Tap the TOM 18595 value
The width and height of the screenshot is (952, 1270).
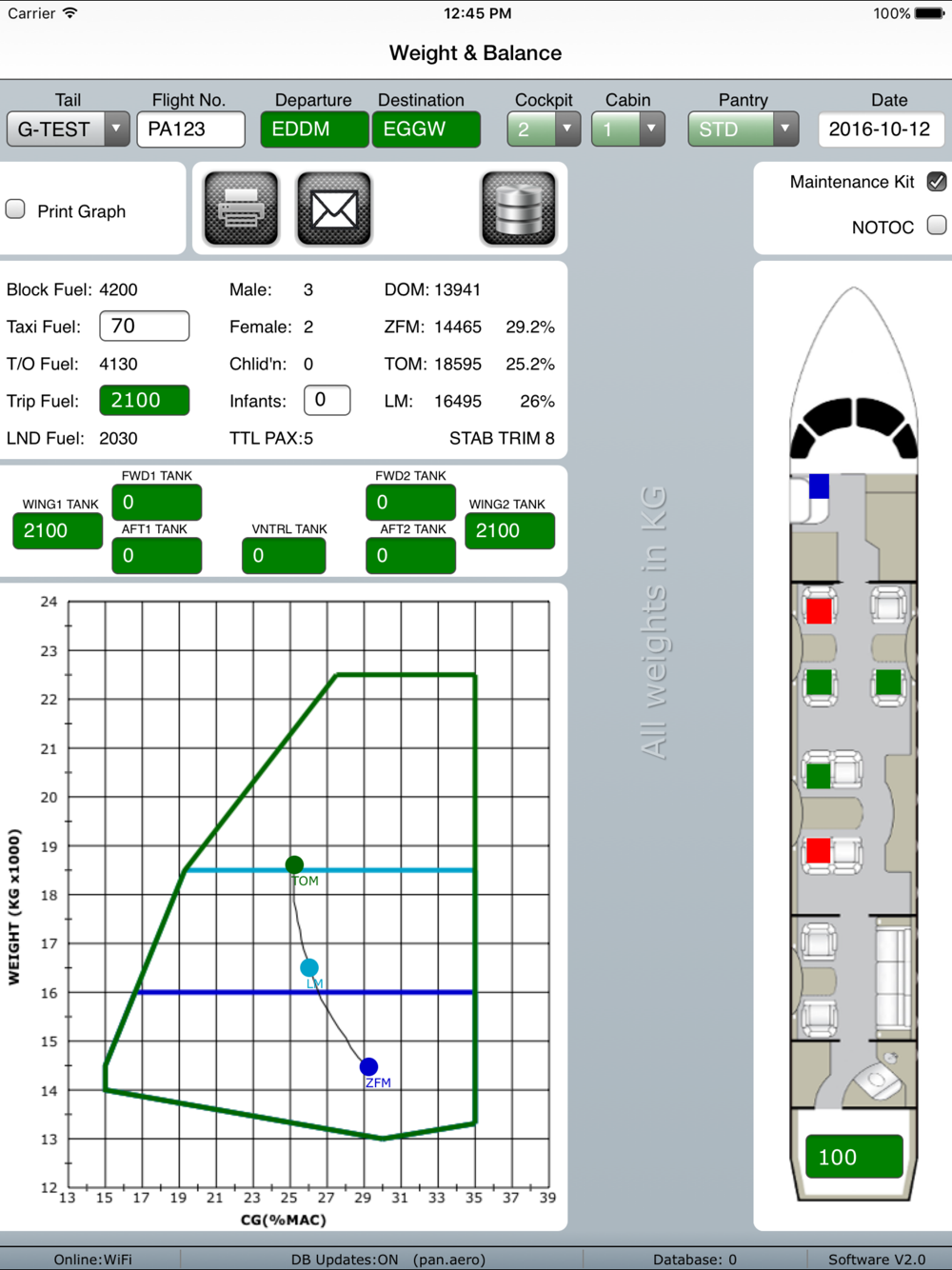click(x=458, y=364)
